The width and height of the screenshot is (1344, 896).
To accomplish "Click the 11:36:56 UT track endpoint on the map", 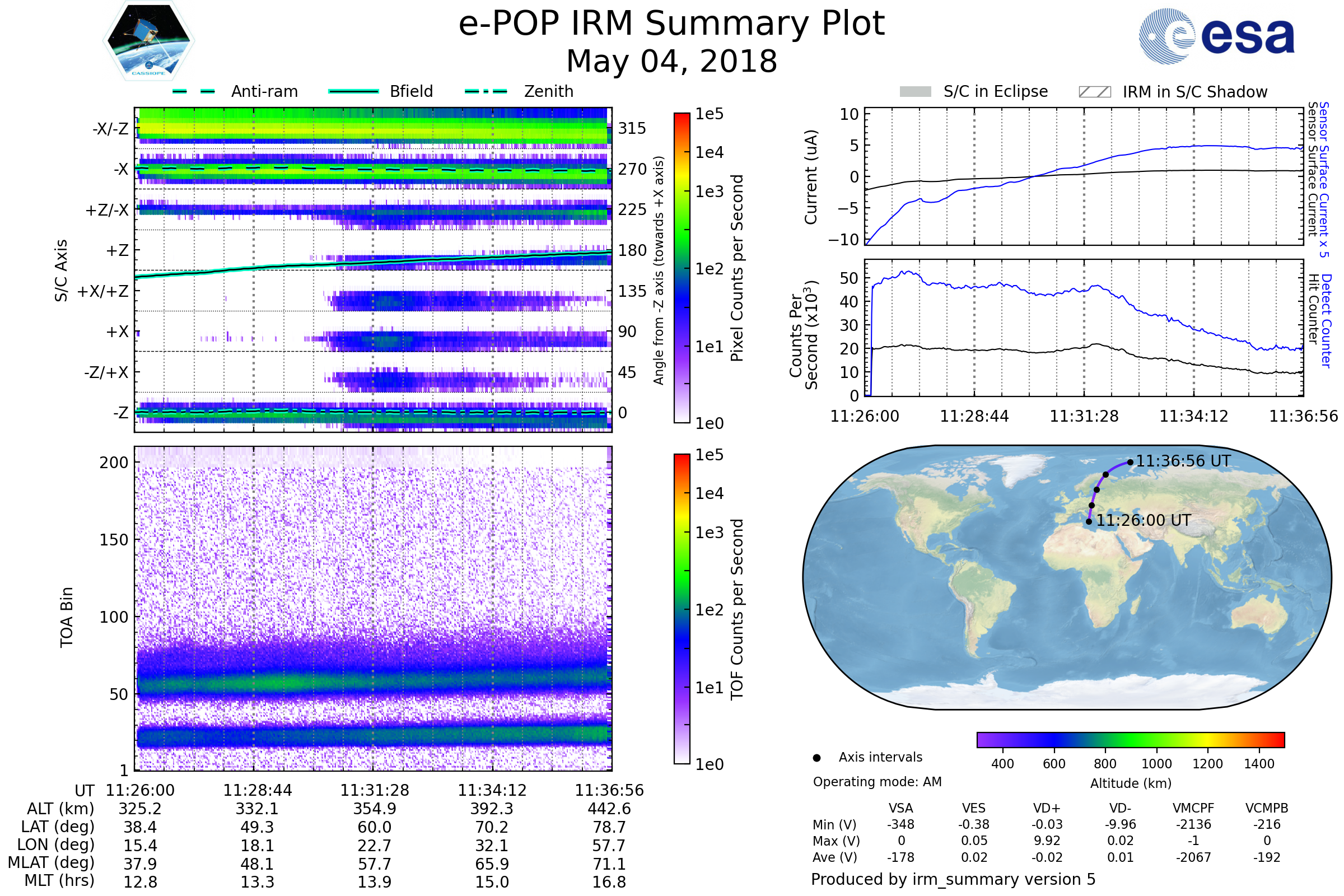I will point(1130,463).
